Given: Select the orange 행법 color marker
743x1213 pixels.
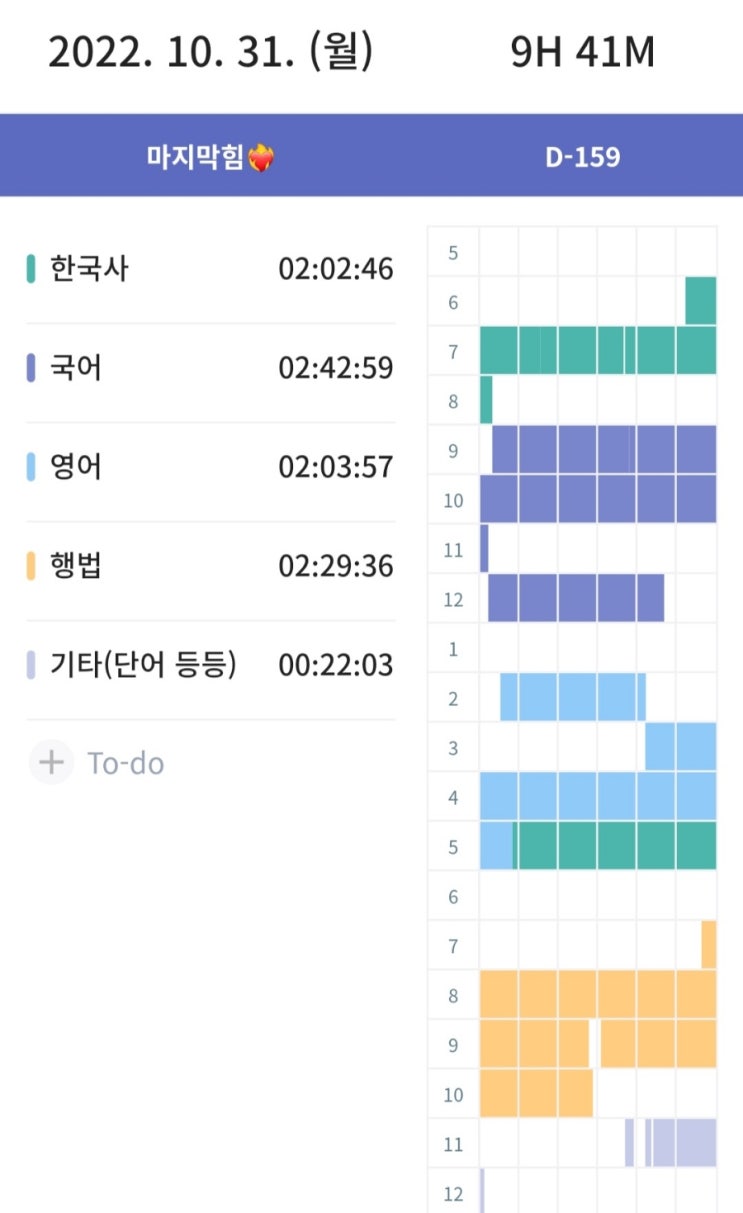Looking at the screenshot, I should click(x=31, y=566).
